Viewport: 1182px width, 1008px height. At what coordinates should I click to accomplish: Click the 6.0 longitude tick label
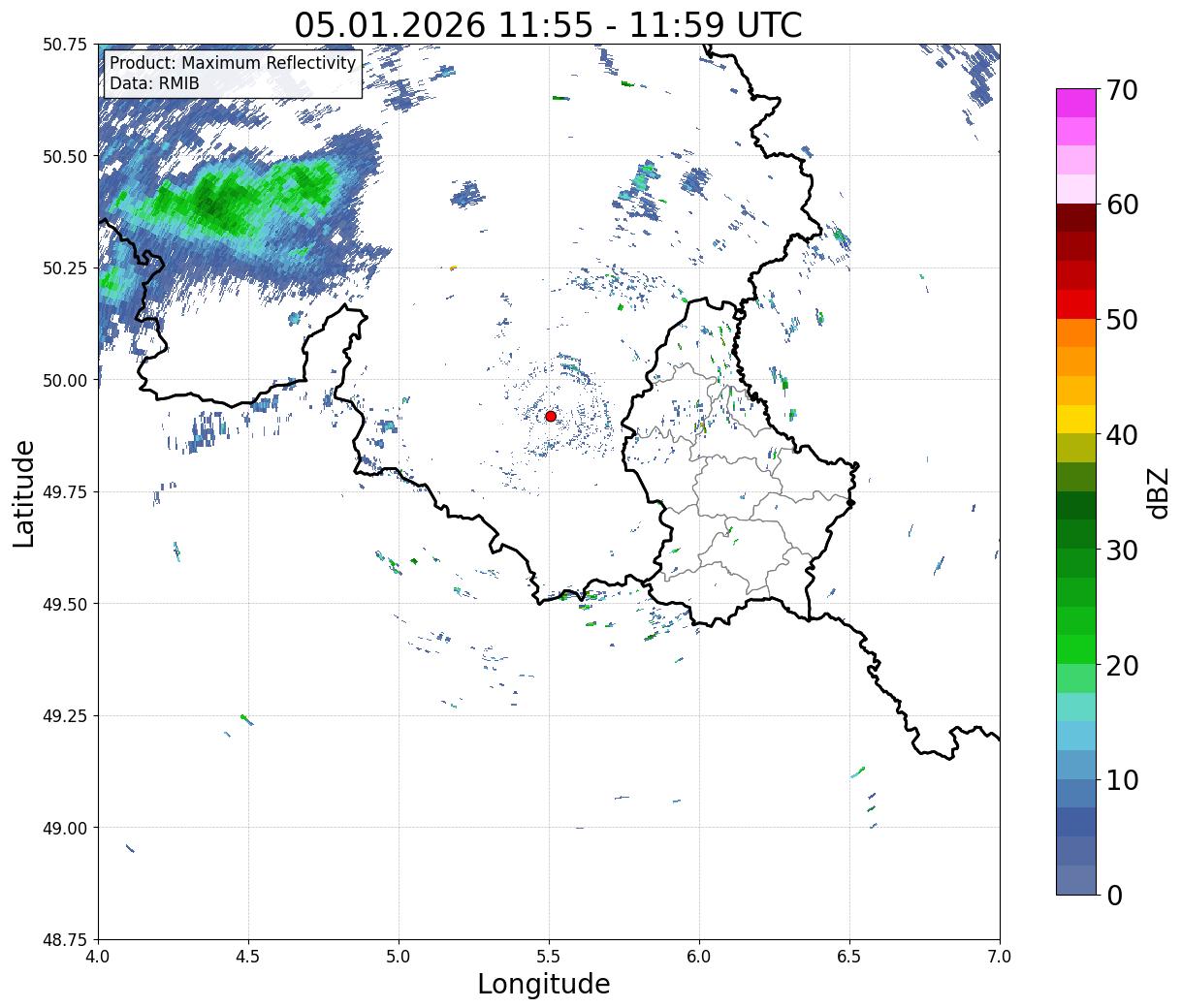coord(699,957)
